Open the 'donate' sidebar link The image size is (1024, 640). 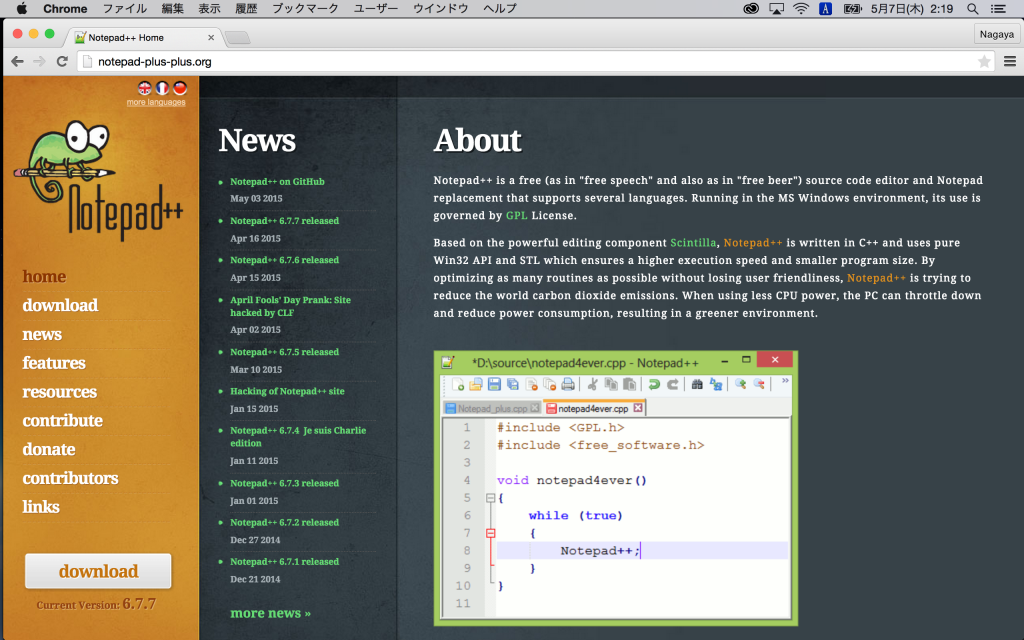pyautogui.click(x=49, y=449)
